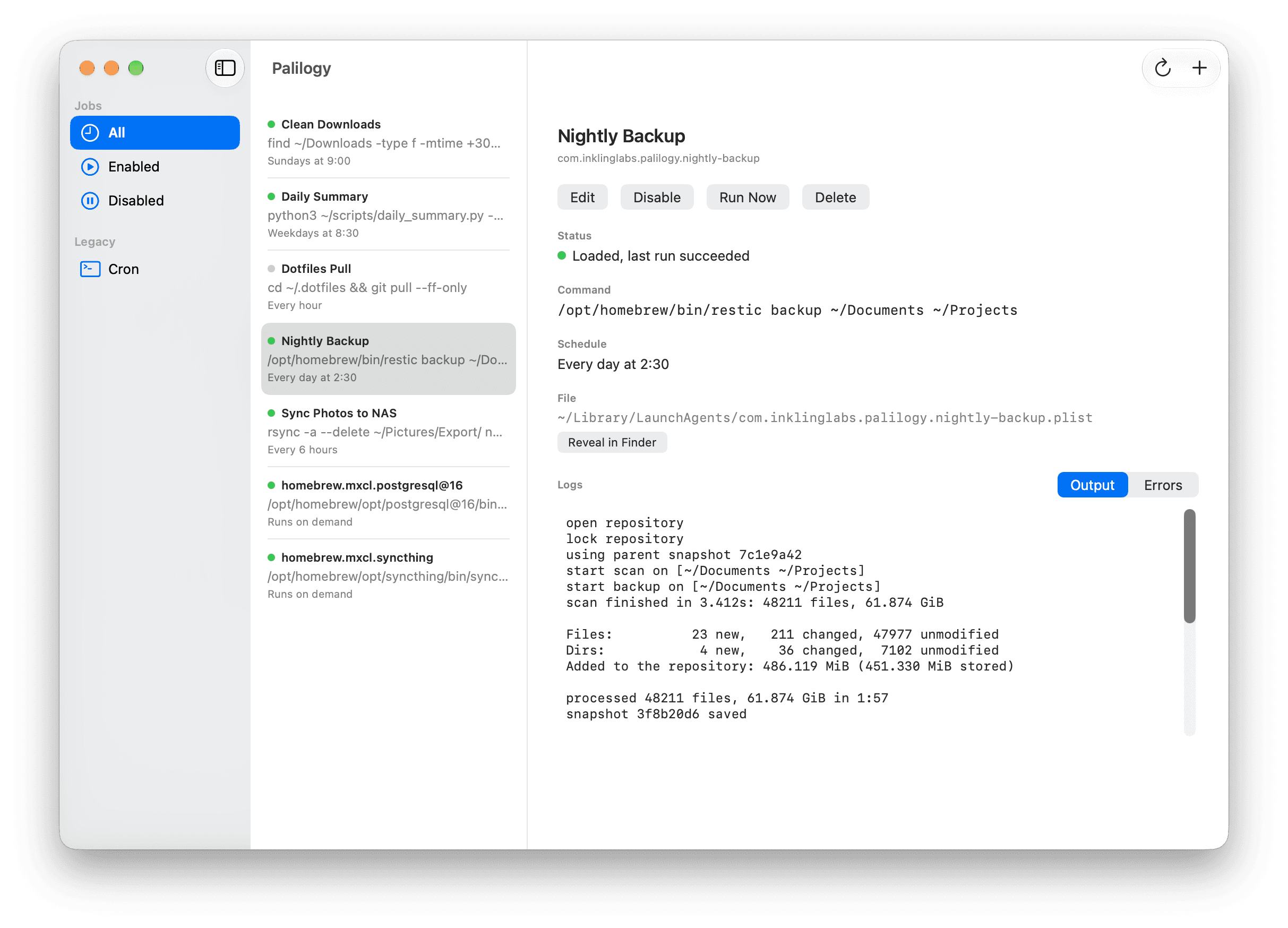
Task: Select the Daily Summary job
Action: [x=389, y=214]
